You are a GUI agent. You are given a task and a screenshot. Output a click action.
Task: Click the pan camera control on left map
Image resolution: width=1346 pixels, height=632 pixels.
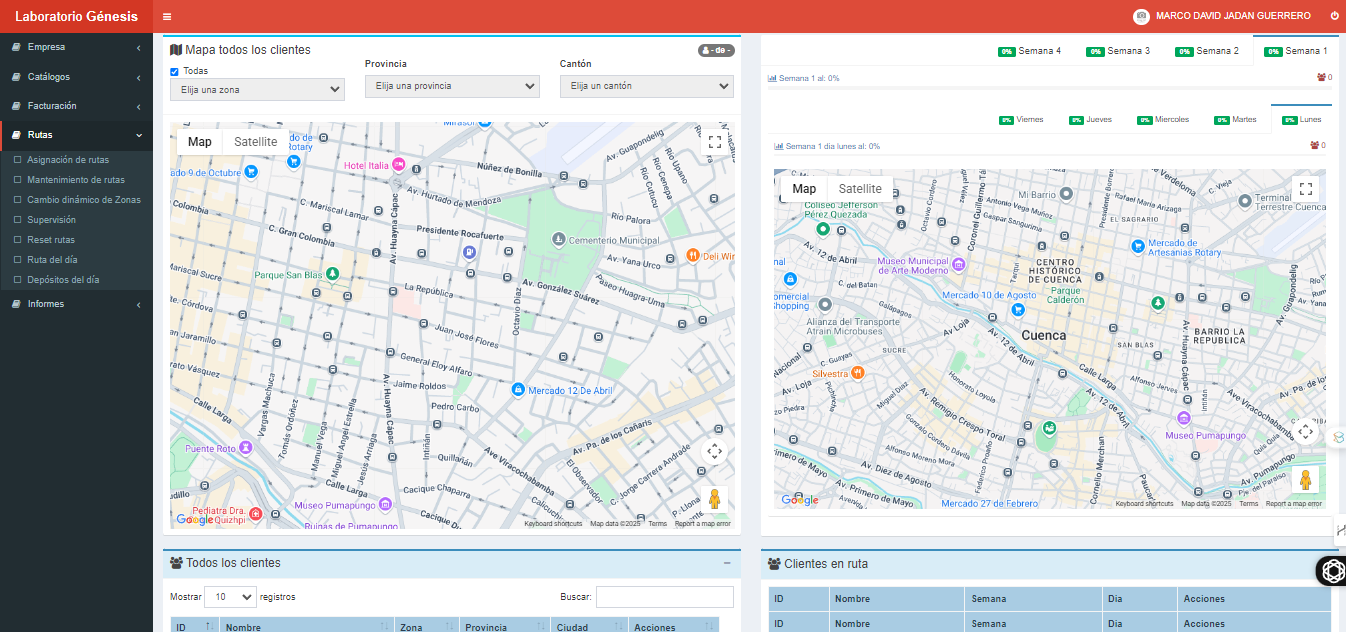[714, 451]
